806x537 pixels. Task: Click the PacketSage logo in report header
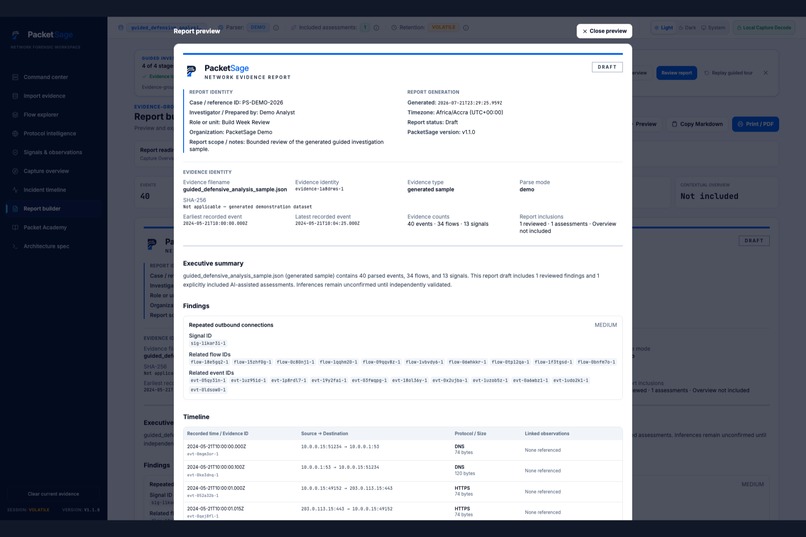[x=191, y=71]
